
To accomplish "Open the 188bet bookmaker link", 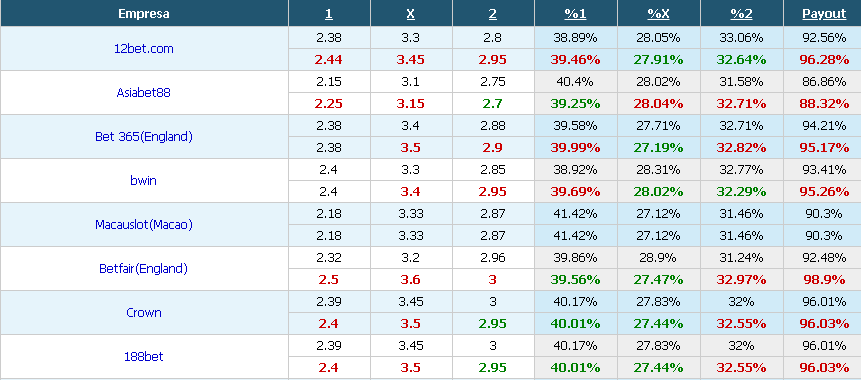I will click(144, 357).
